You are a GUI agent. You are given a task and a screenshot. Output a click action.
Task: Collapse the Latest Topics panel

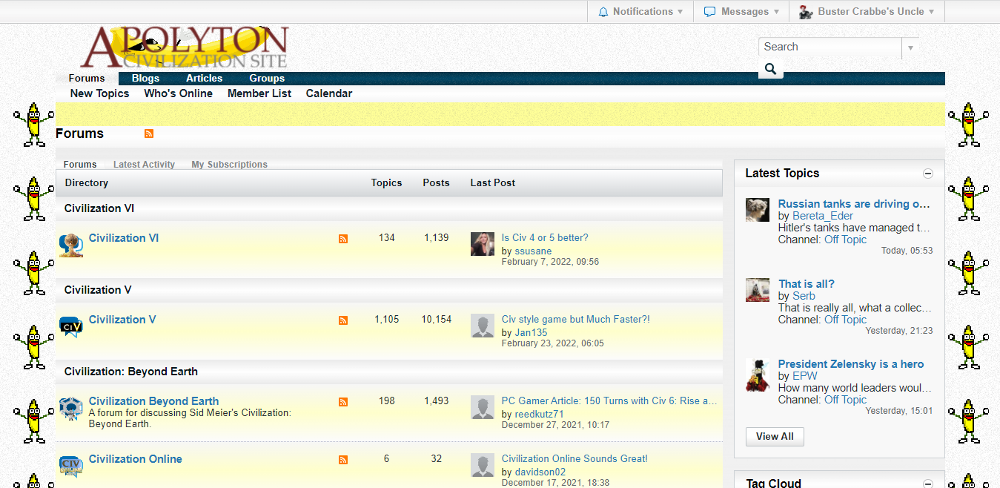point(928,174)
